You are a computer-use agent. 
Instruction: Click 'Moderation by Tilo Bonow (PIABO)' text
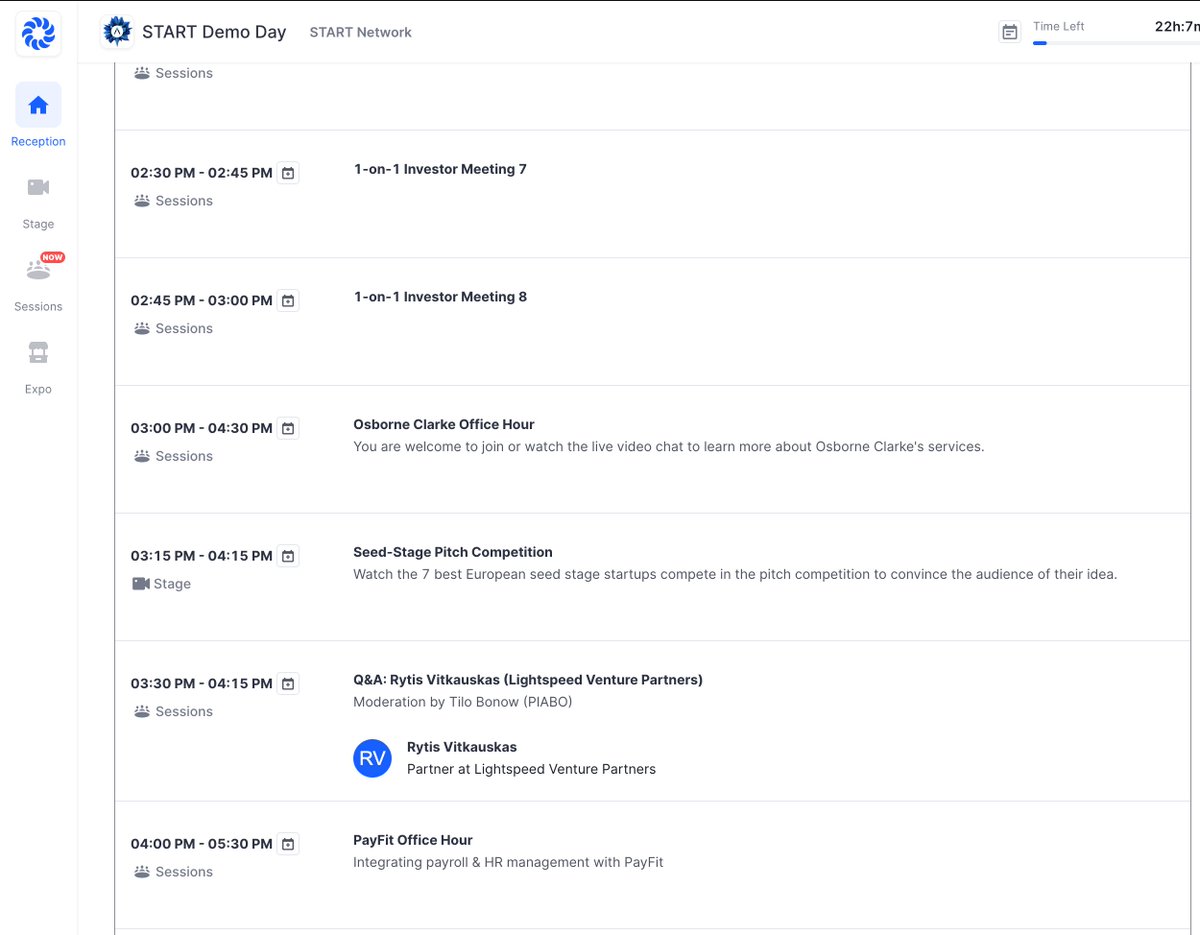(465, 702)
